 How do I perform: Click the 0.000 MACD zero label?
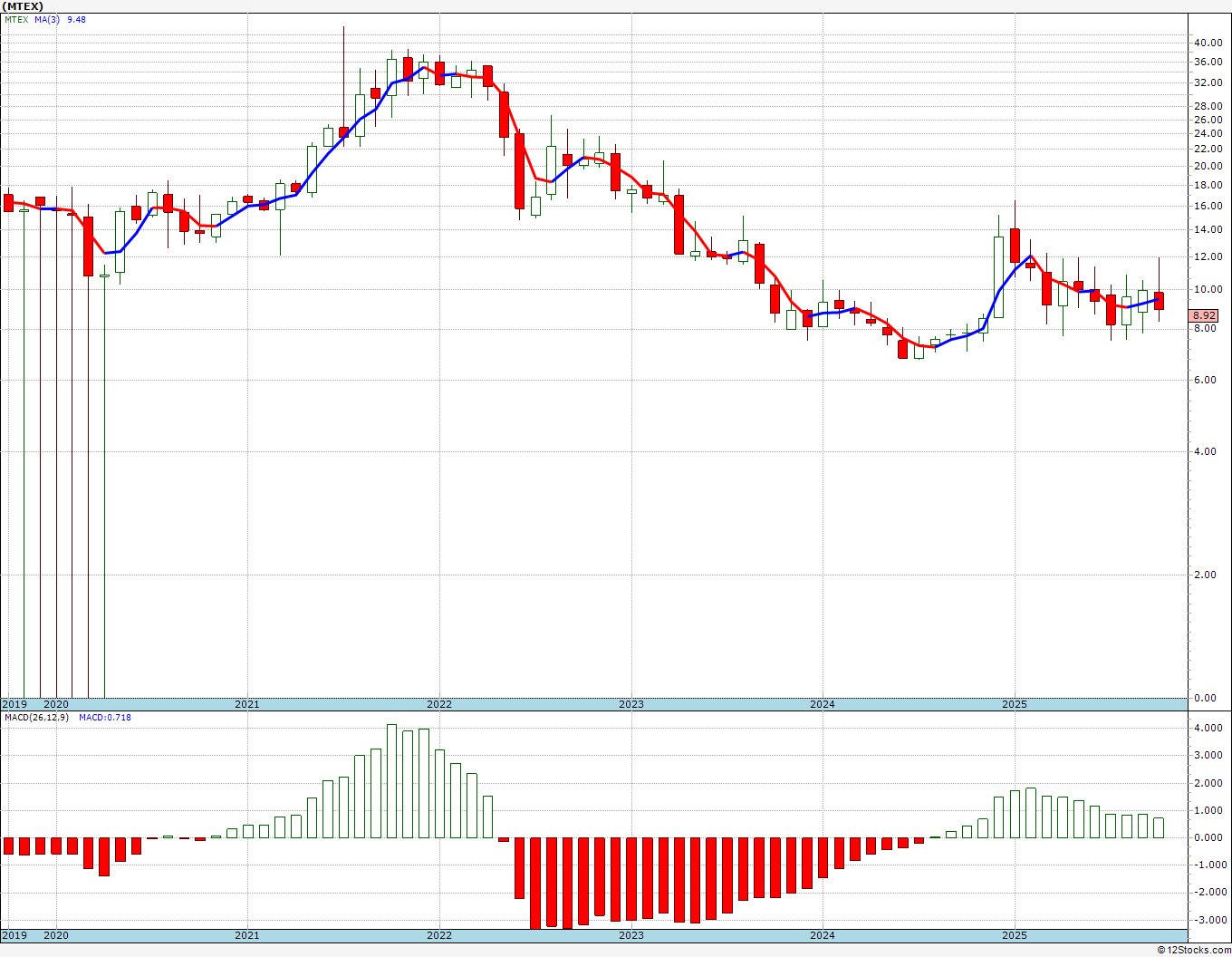(1208, 837)
